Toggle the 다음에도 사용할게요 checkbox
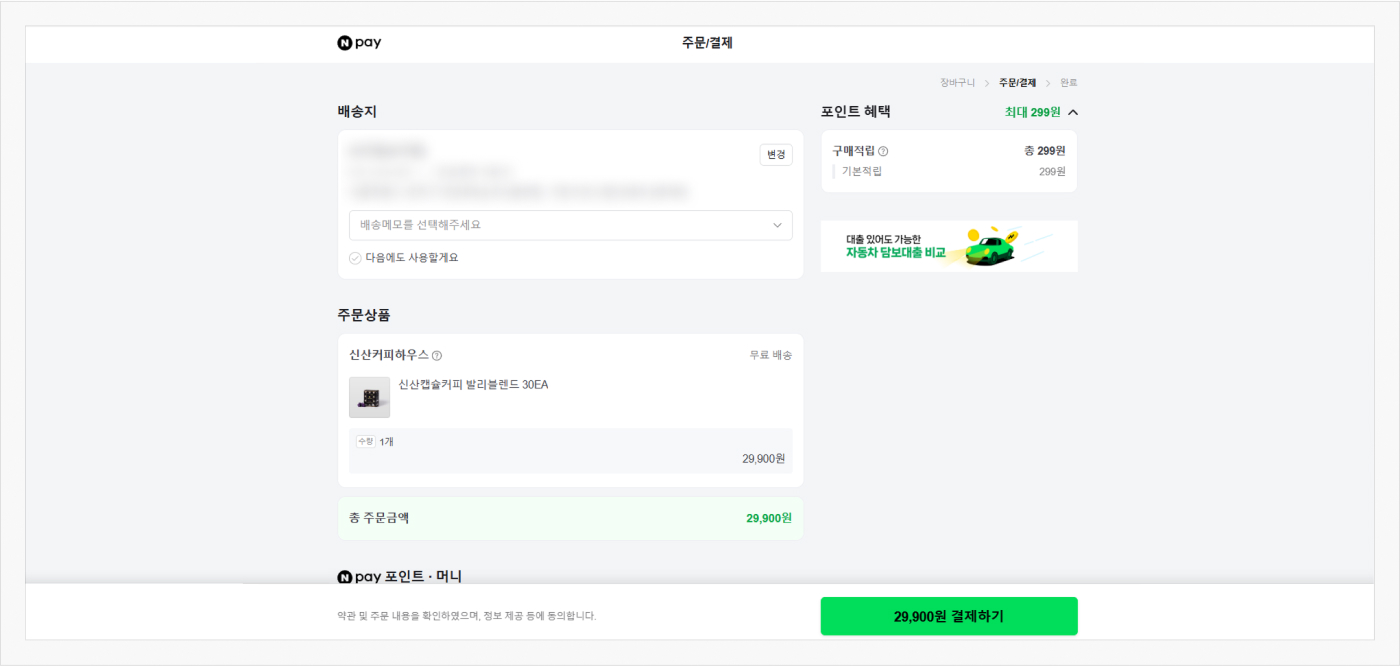 click(355, 257)
